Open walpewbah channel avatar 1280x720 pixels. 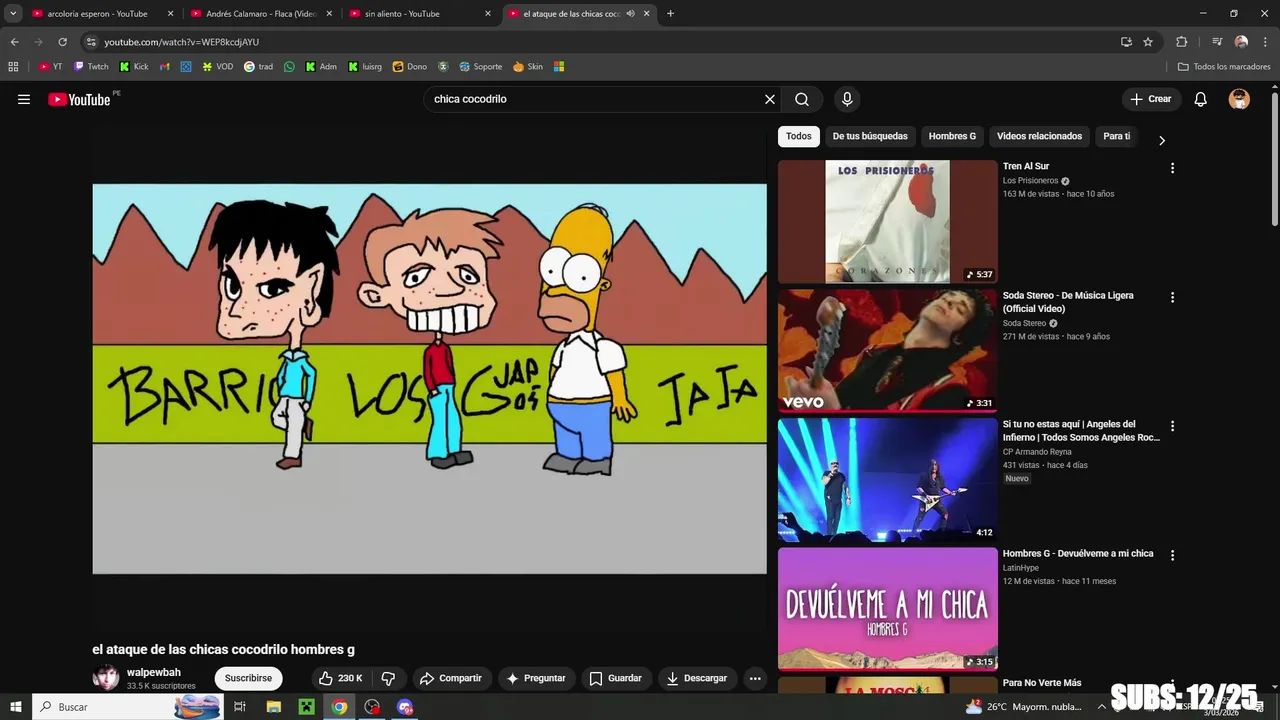click(106, 678)
